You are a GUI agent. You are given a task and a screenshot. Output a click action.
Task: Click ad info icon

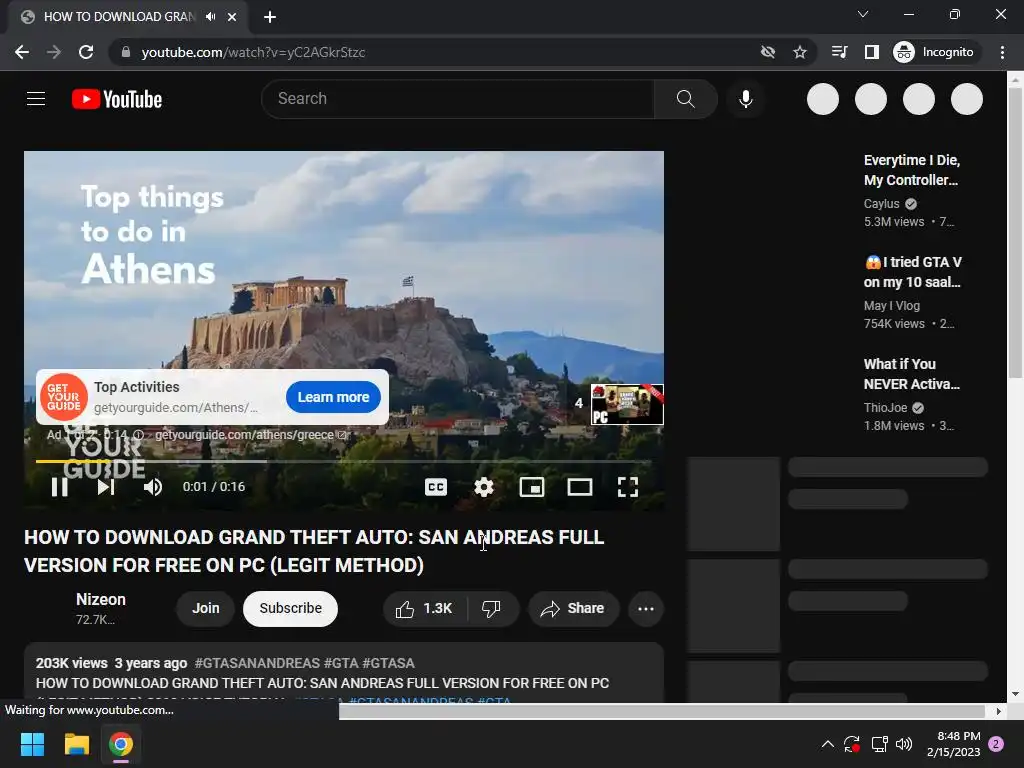pyautogui.click(x=138, y=435)
